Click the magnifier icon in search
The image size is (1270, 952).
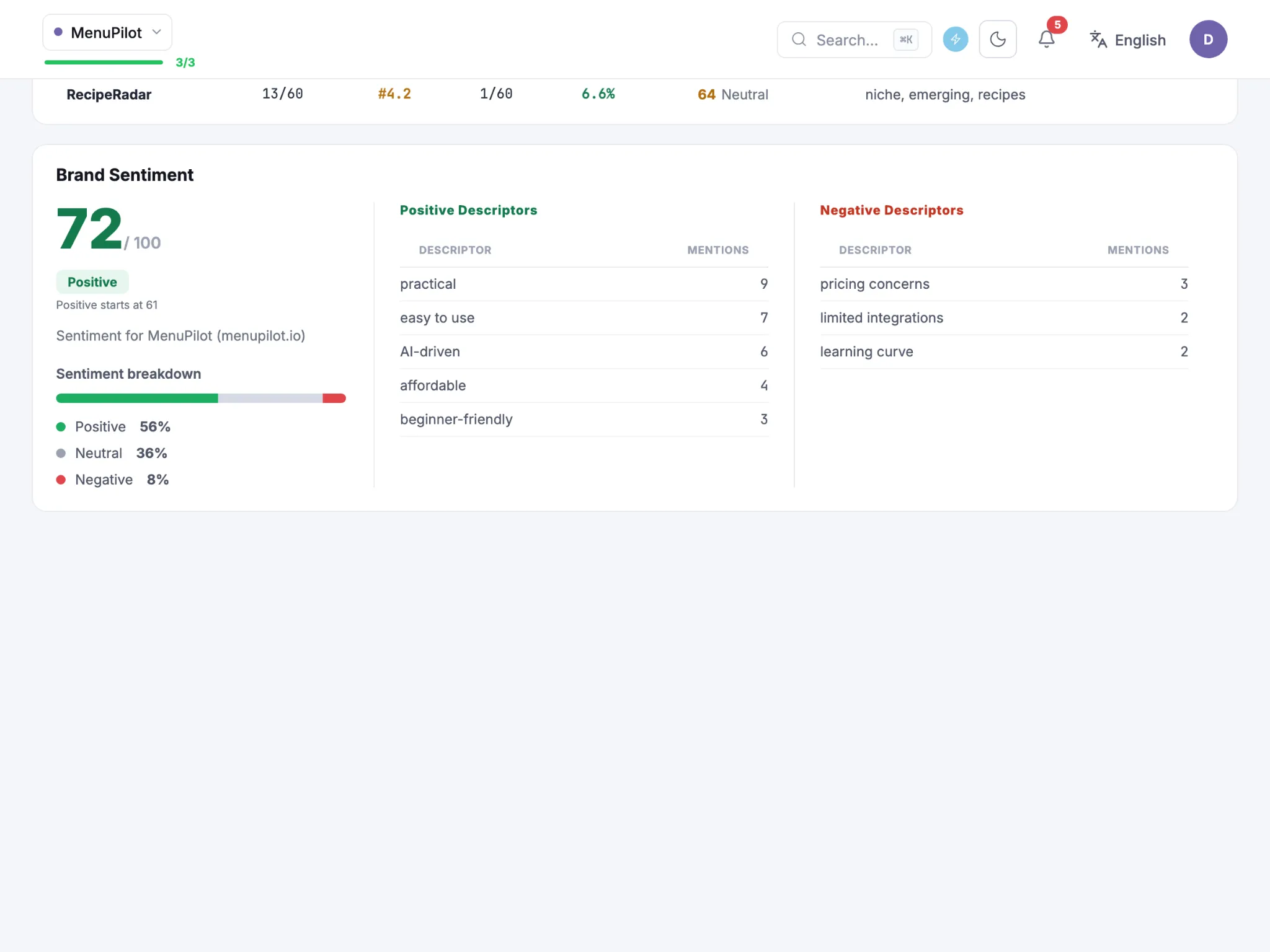tap(799, 40)
